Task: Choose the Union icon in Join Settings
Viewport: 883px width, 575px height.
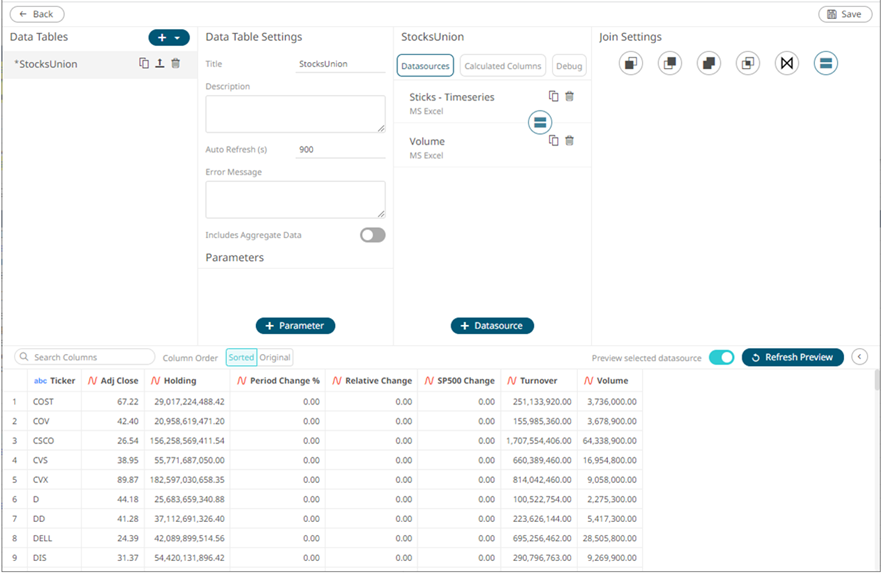Action: point(826,64)
